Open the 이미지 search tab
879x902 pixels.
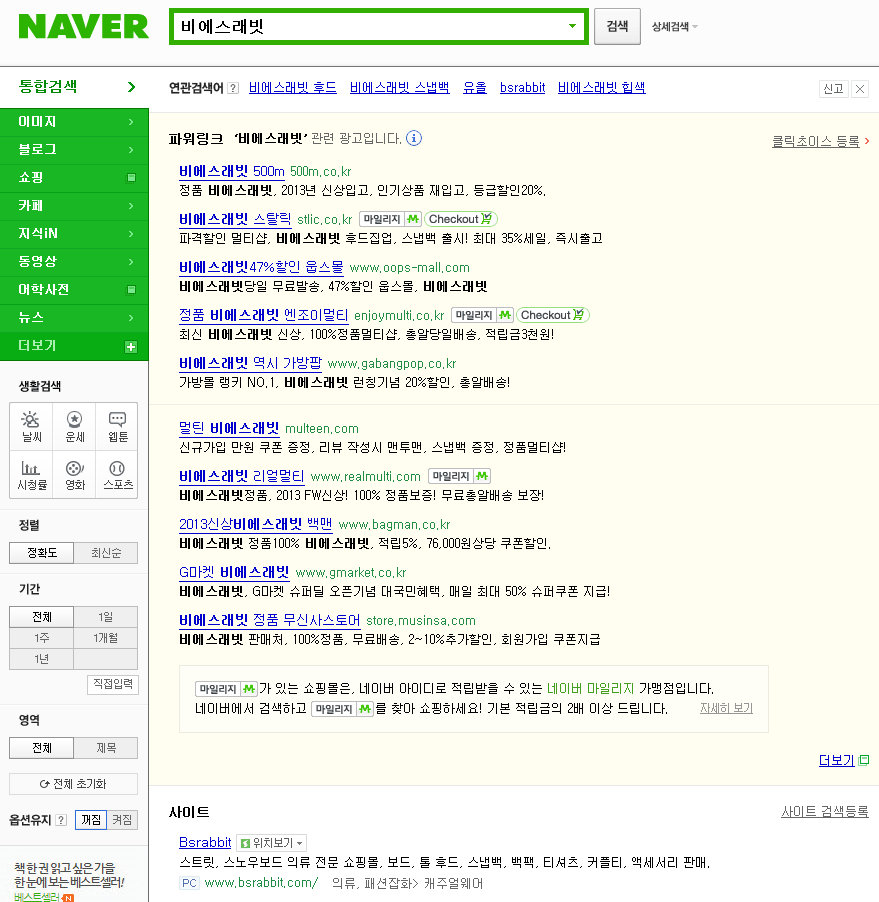click(74, 122)
